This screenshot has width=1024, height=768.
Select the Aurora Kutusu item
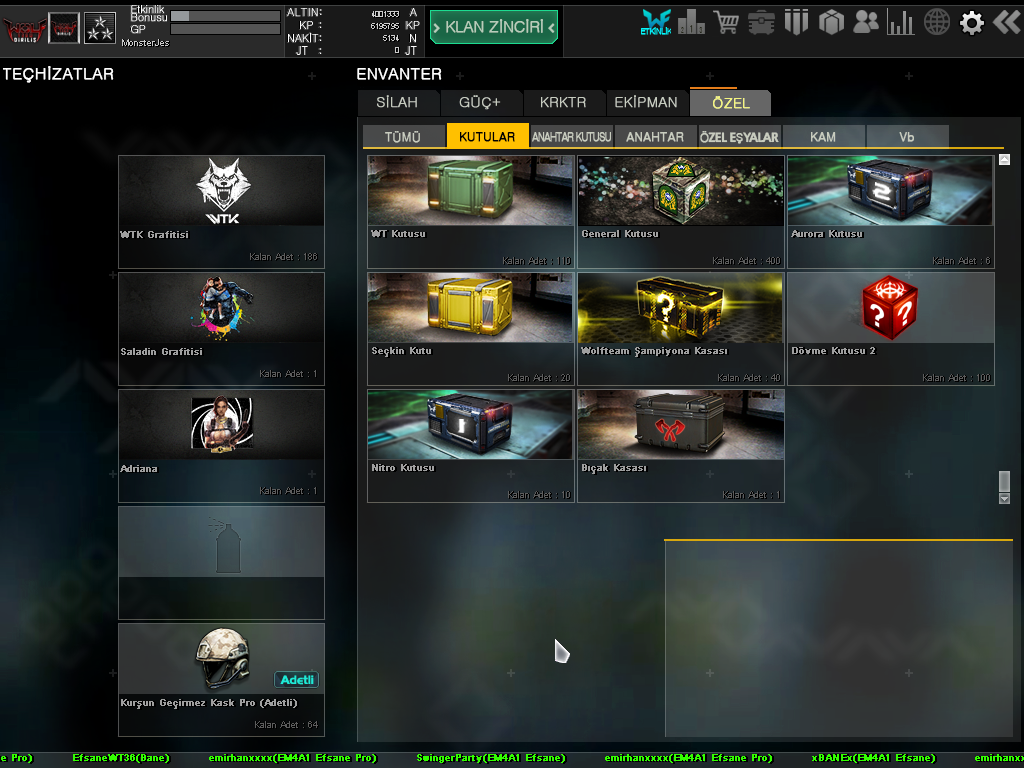891,212
